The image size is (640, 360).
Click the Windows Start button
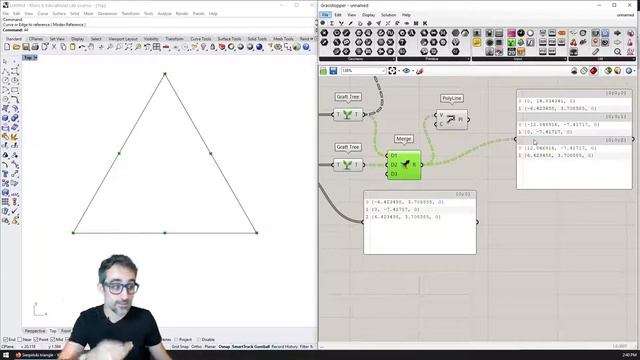pos(6,355)
